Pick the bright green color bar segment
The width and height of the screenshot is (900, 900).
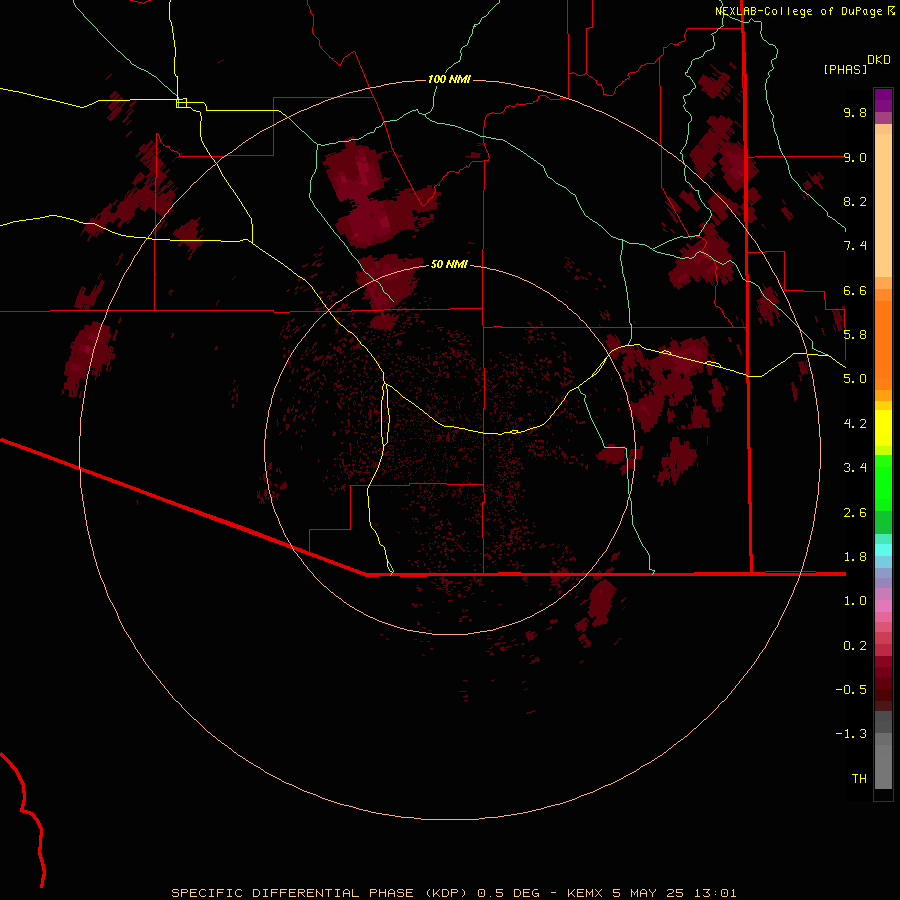(883, 482)
